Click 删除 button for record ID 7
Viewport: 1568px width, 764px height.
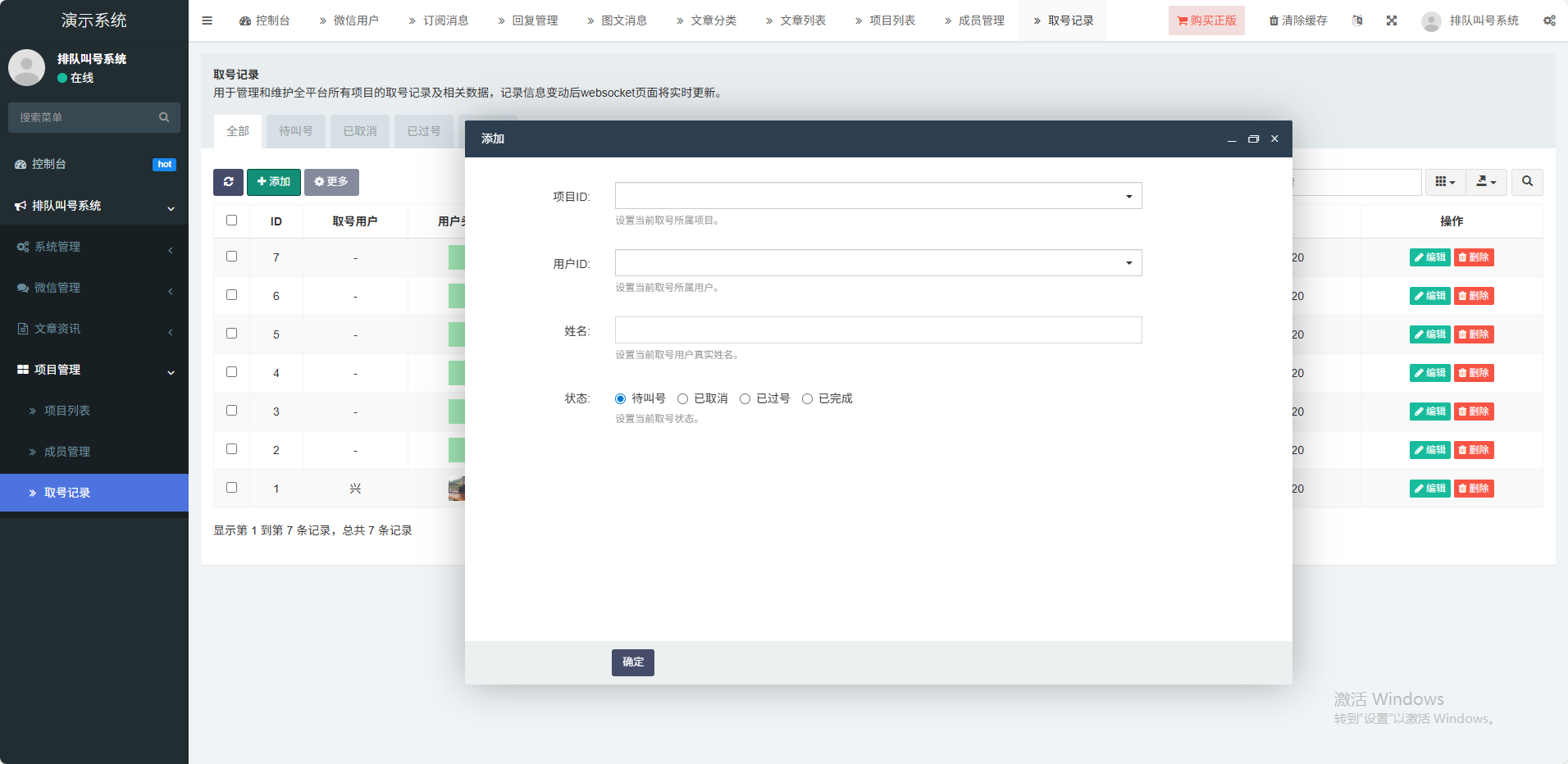point(1474,257)
